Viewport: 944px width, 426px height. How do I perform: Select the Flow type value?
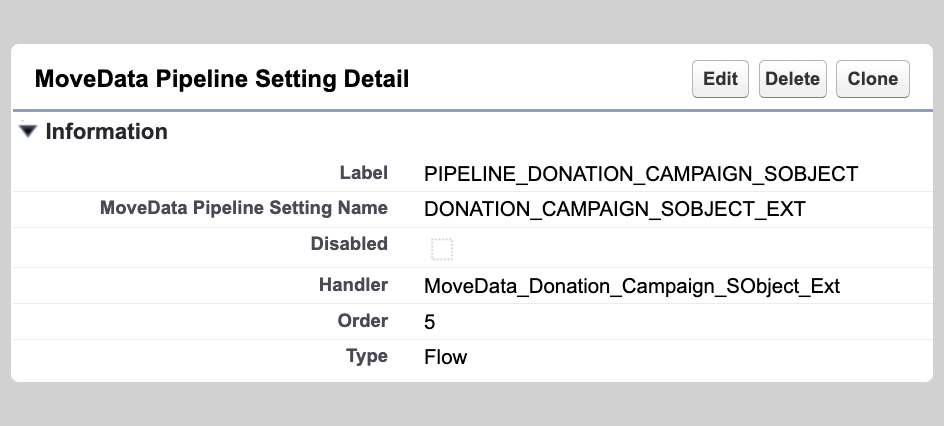[x=445, y=357]
